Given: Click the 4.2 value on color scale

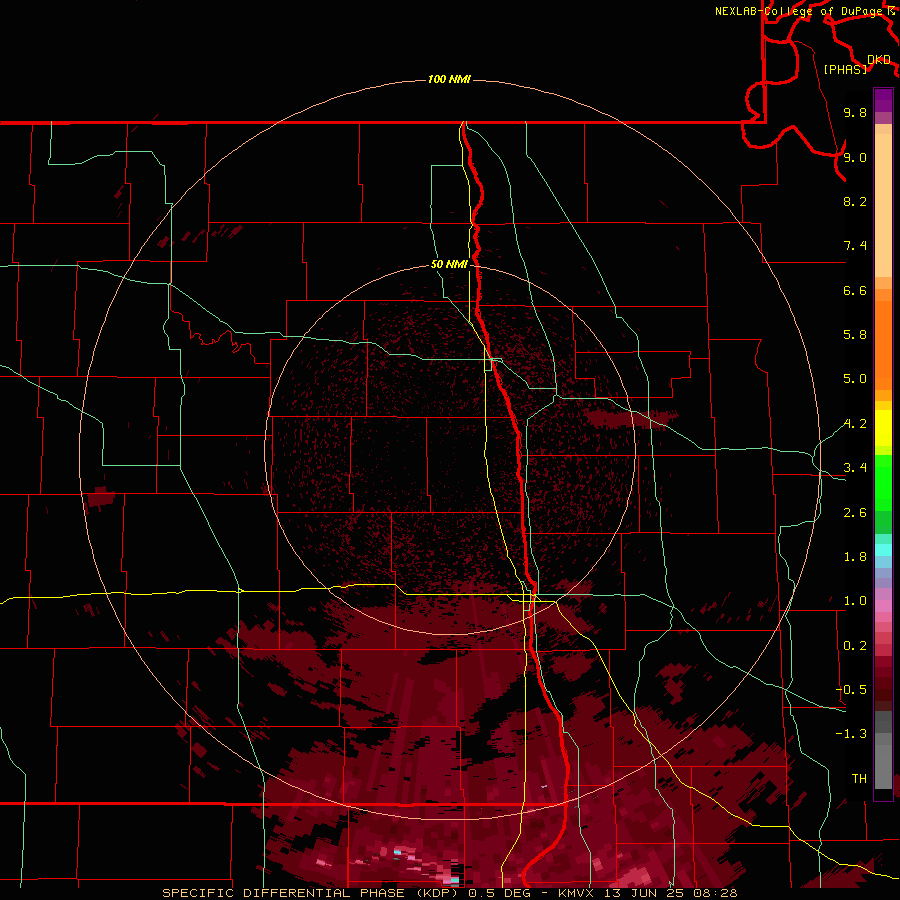Looking at the screenshot, I should (x=855, y=424).
